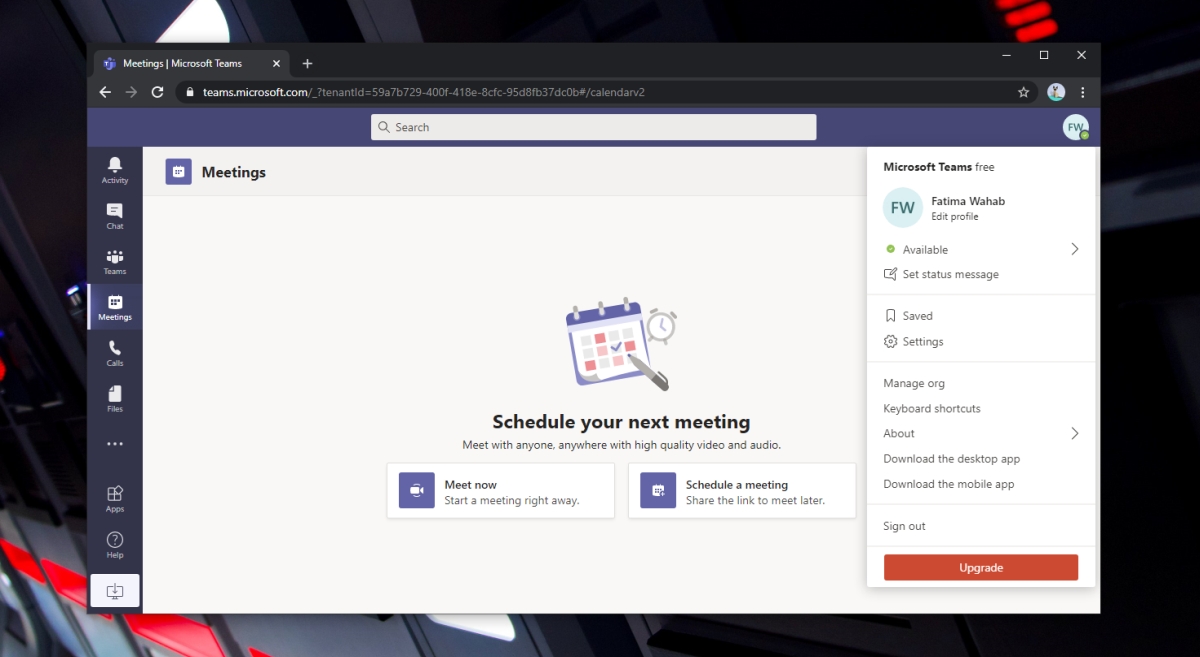Image resolution: width=1200 pixels, height=657 pixels.
Task: Click the browser back arrow
Action: (x=105, y=92)
